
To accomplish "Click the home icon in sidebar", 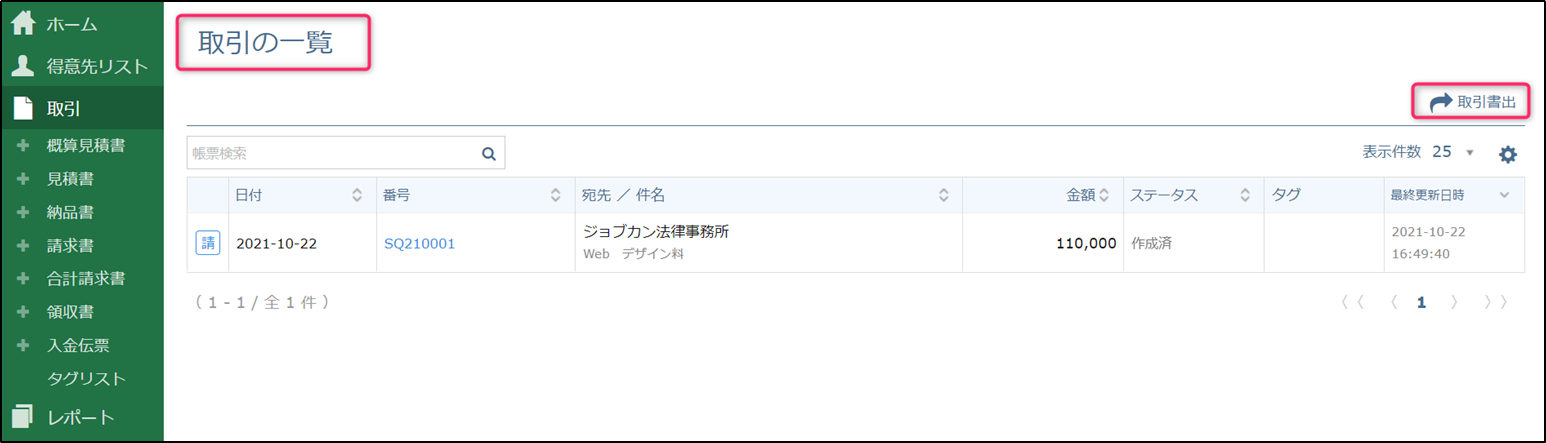I will pos(23,24).
